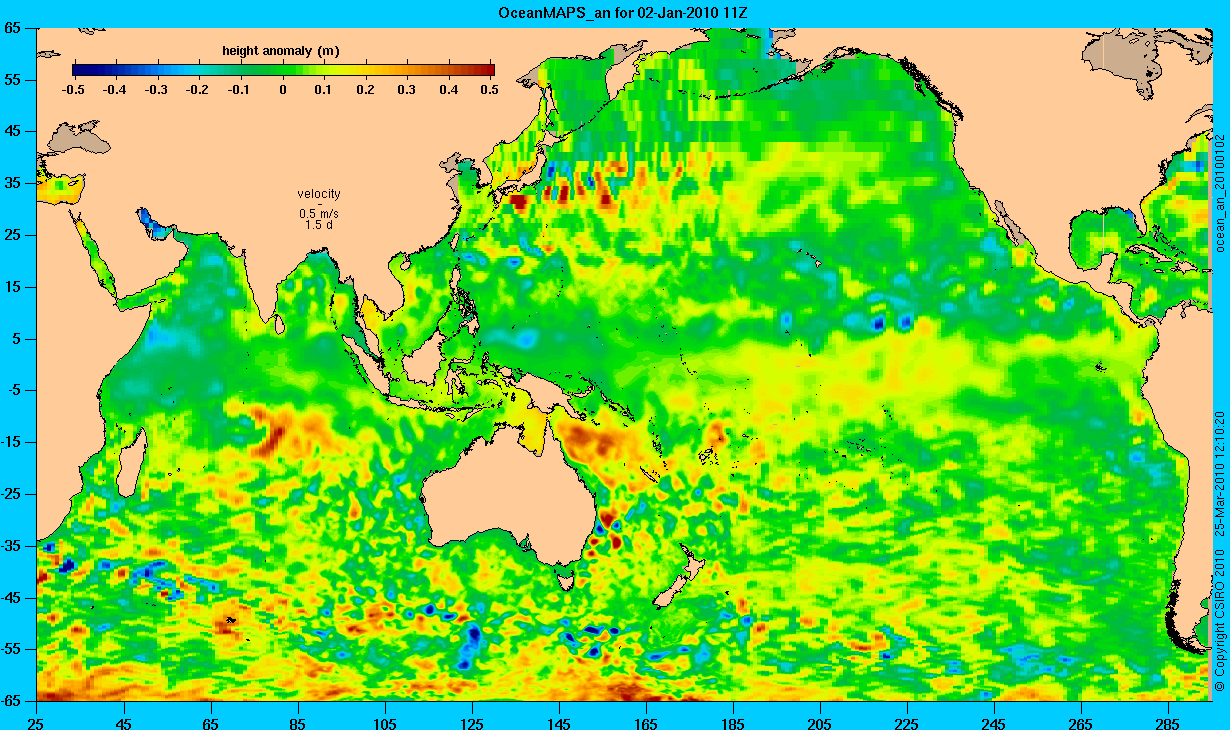Click the height anomaly (m) legend label
The width and height of the screenshot is (1230, 730).
(283, 50)
